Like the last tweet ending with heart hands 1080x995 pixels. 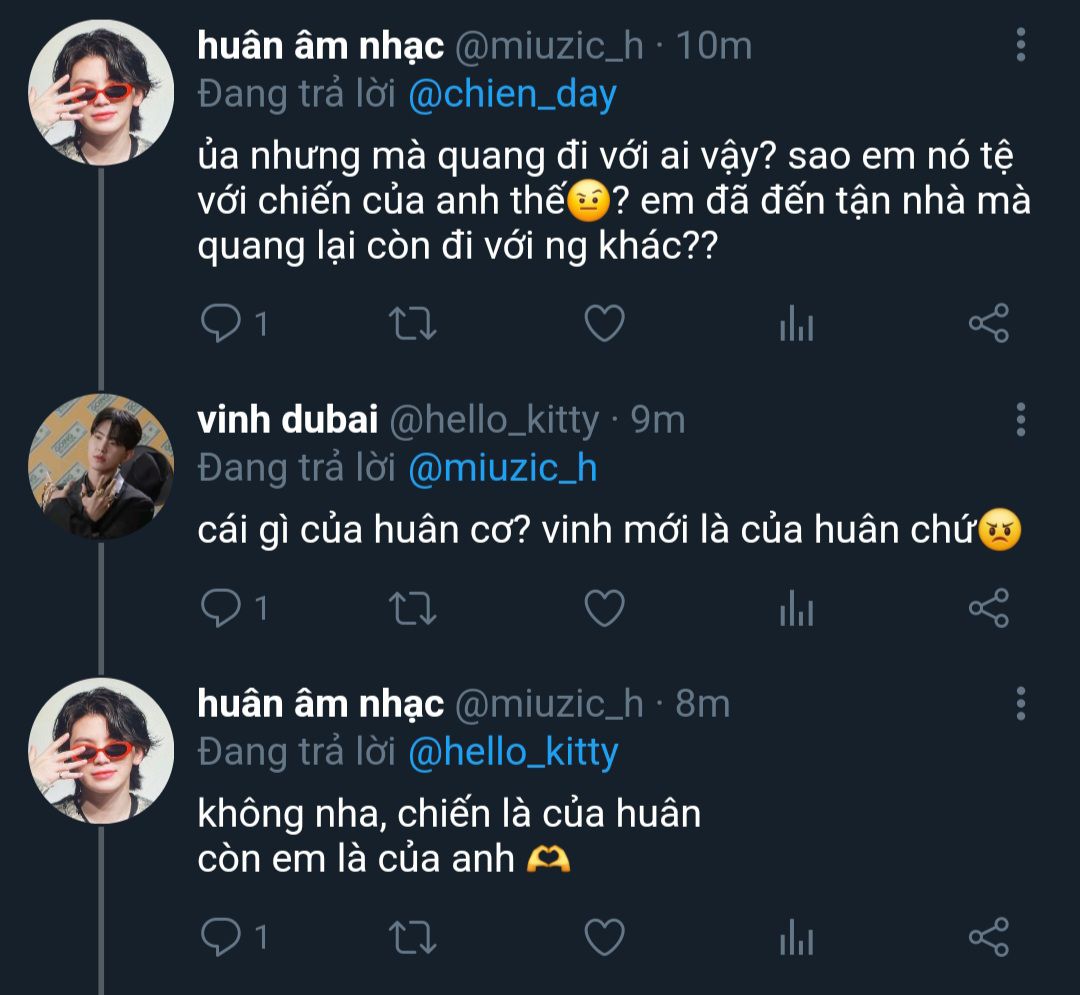tap(604, 937)
